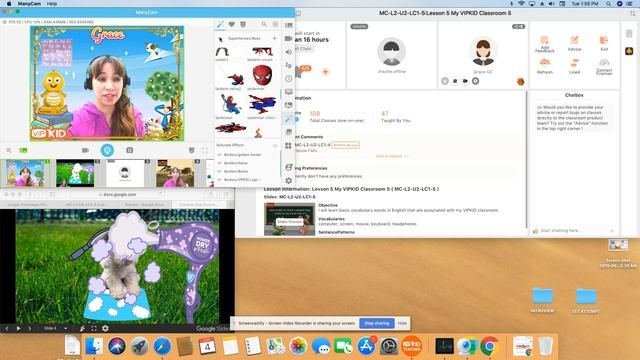Click the Spotlight search icon in menu bar
The width and height of the screenshot is (640, 360).
point(608,3)
